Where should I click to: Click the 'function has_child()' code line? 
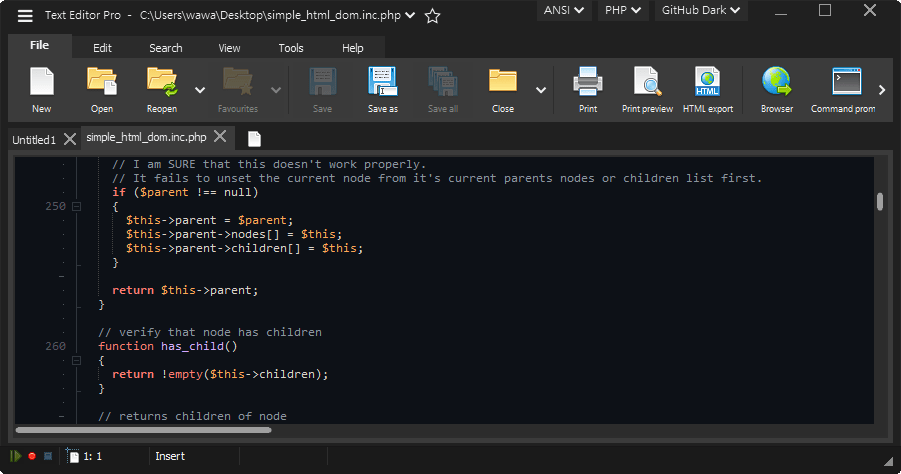(x=168, y=346)
